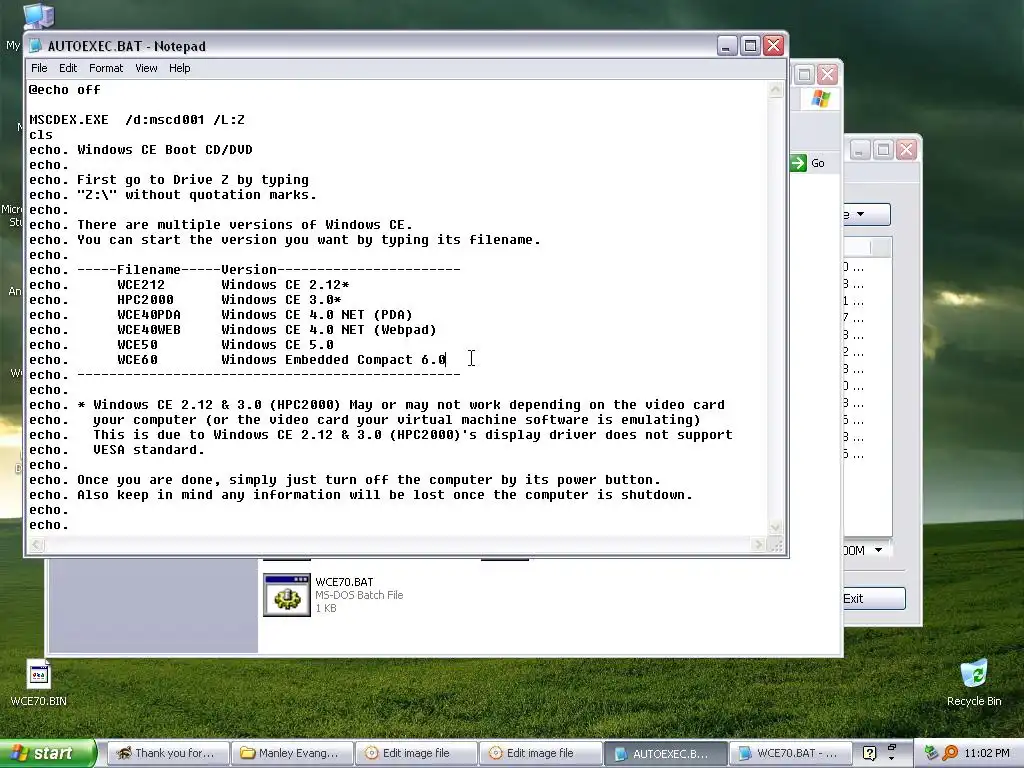Click the Notepad window resize grip

click(x=776, y=545)
